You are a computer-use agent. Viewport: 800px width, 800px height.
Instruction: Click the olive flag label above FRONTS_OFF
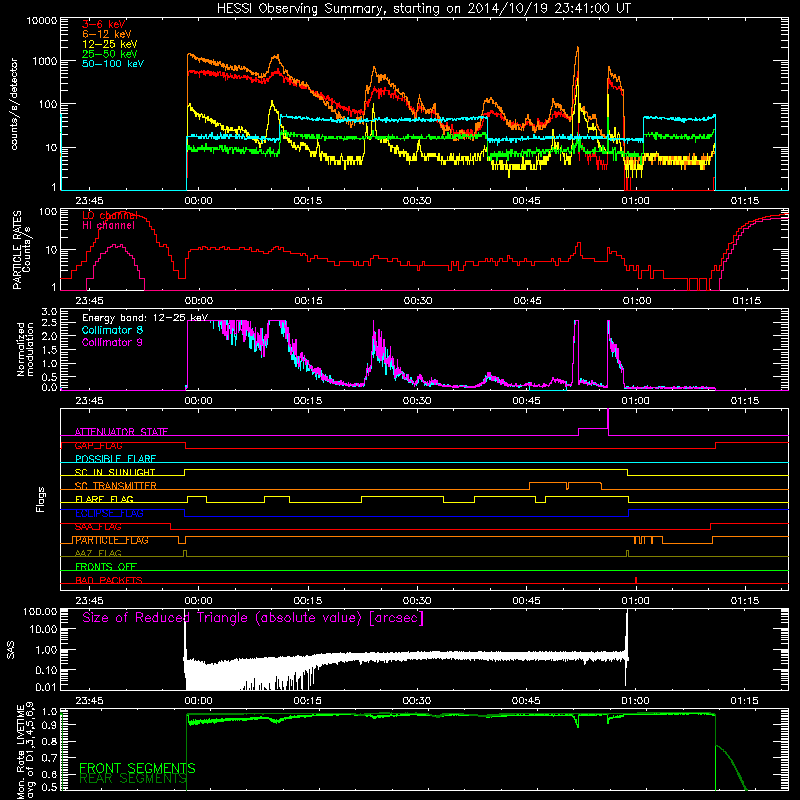pos(98,553)
